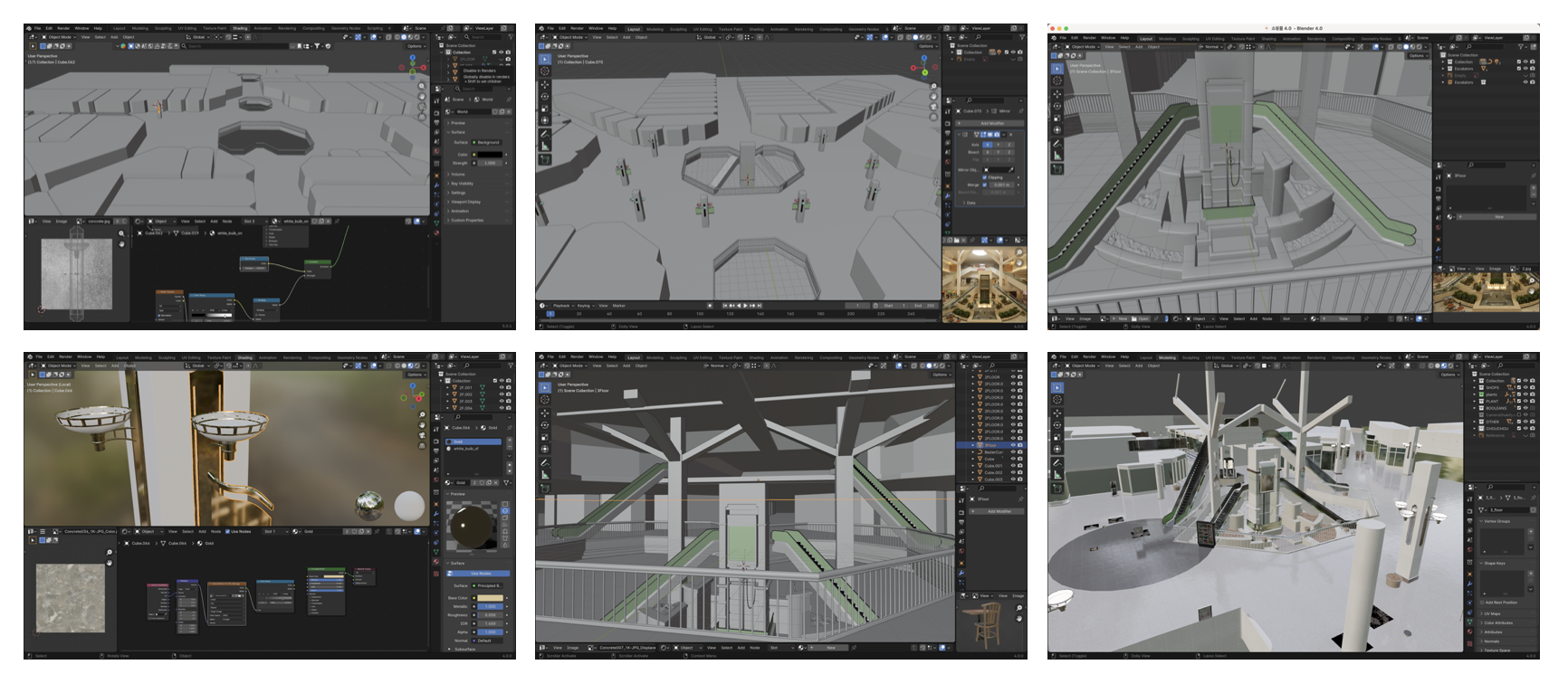
Task: Select the white_bulb_of material slot below Gold
Action: [x=467, y=449]
